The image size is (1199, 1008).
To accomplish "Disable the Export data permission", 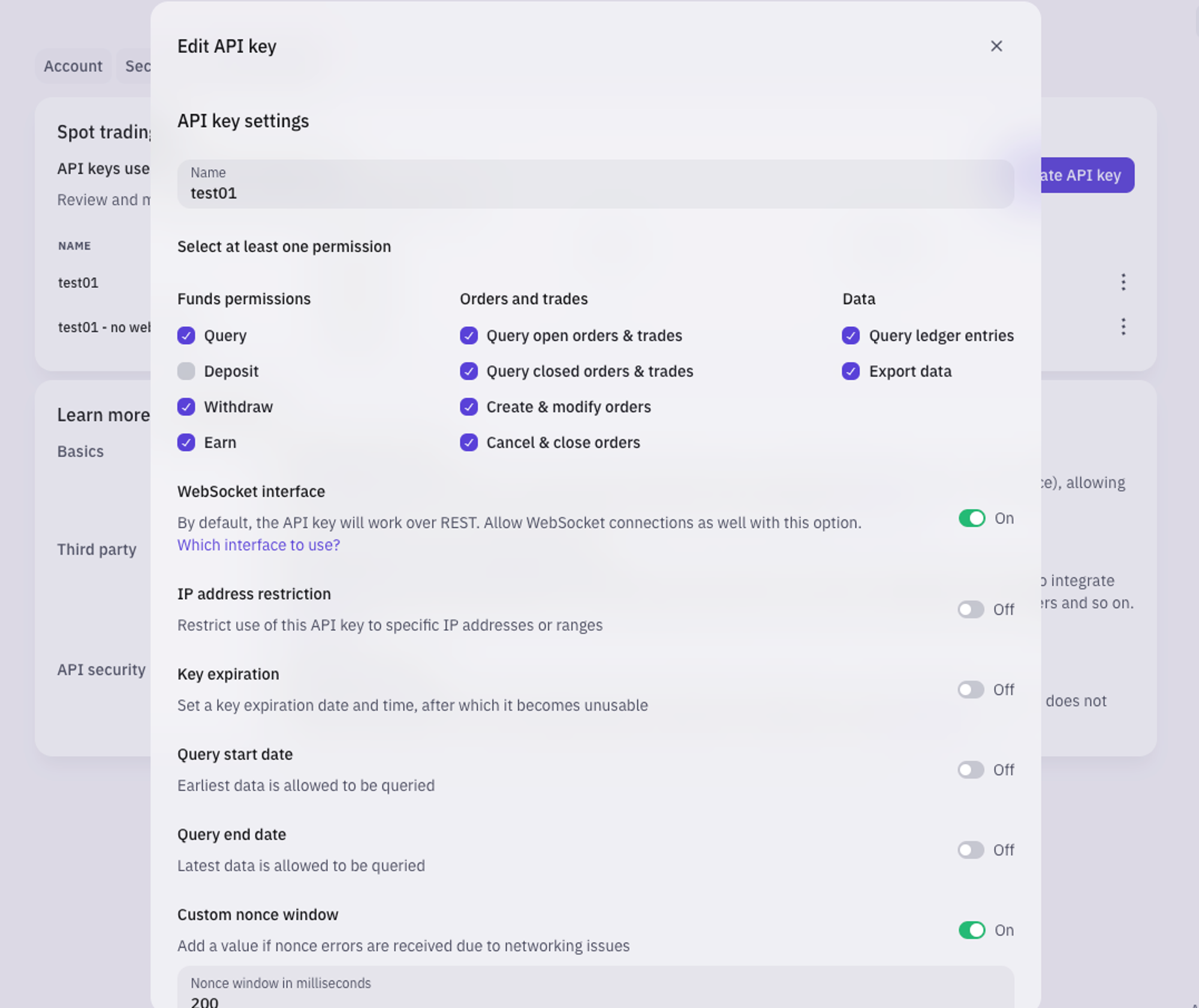I will coord(850,371).
